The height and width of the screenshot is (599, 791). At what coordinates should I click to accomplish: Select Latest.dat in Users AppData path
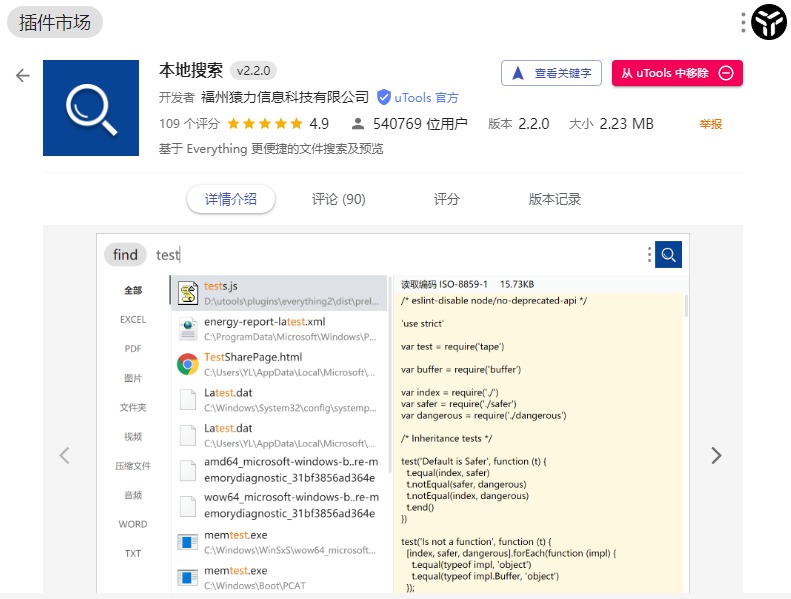tap(279, 435)
